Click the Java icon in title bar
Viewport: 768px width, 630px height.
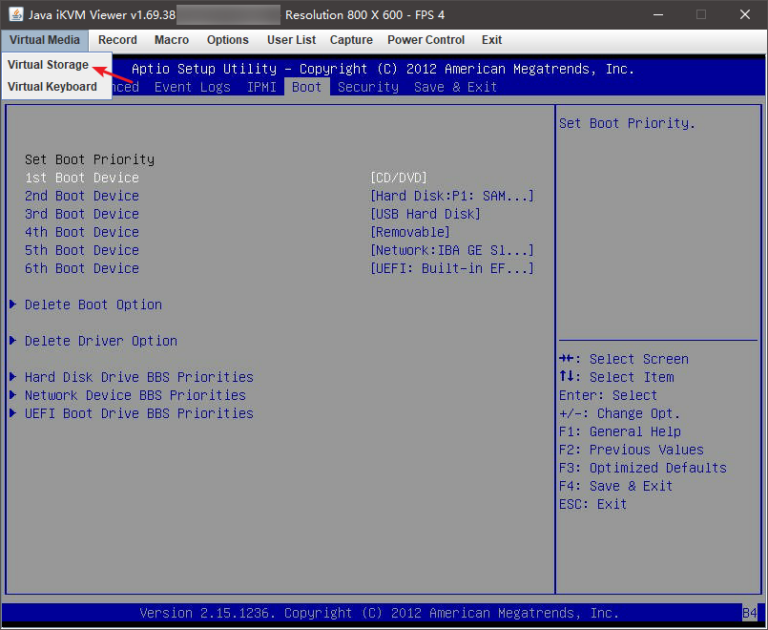[17, 14]
